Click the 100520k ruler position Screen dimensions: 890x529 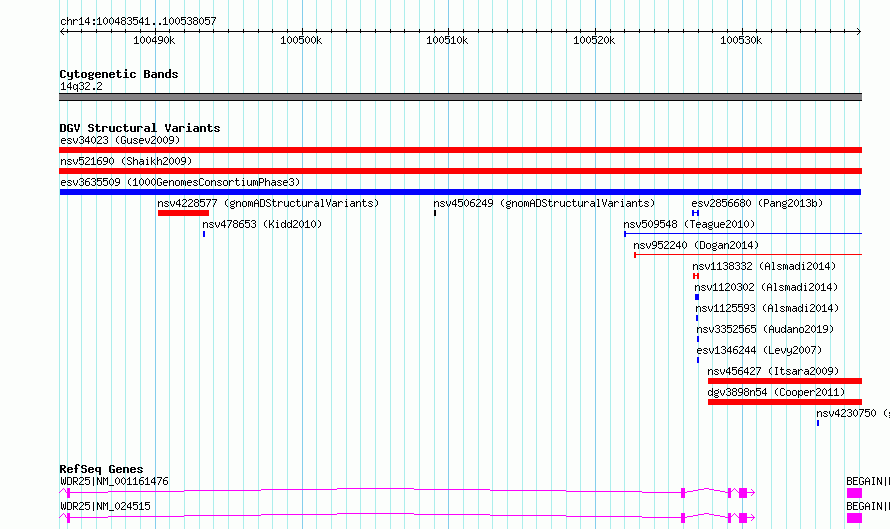click(x=594, y=40)
